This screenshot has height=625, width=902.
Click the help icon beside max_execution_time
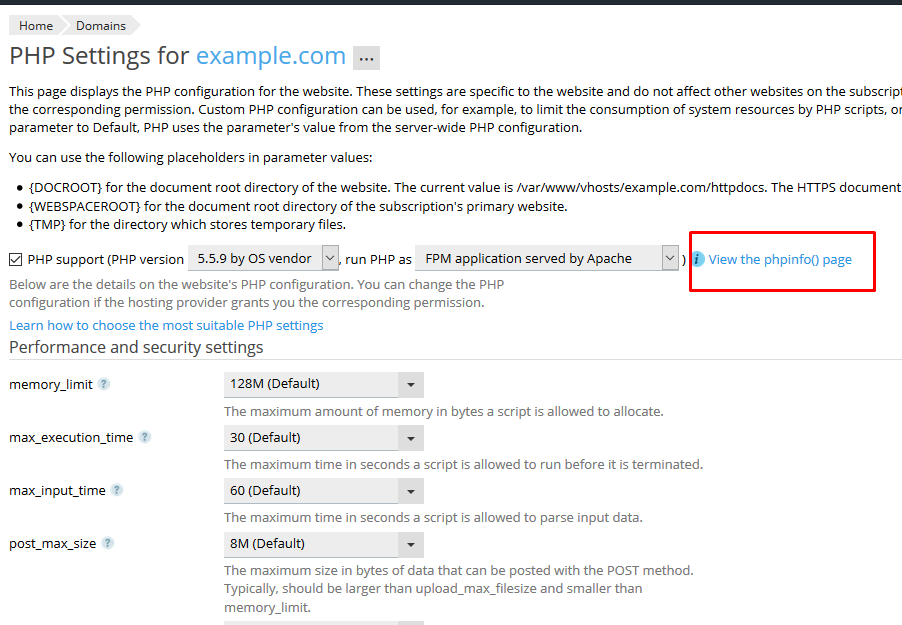coord(145,437)
